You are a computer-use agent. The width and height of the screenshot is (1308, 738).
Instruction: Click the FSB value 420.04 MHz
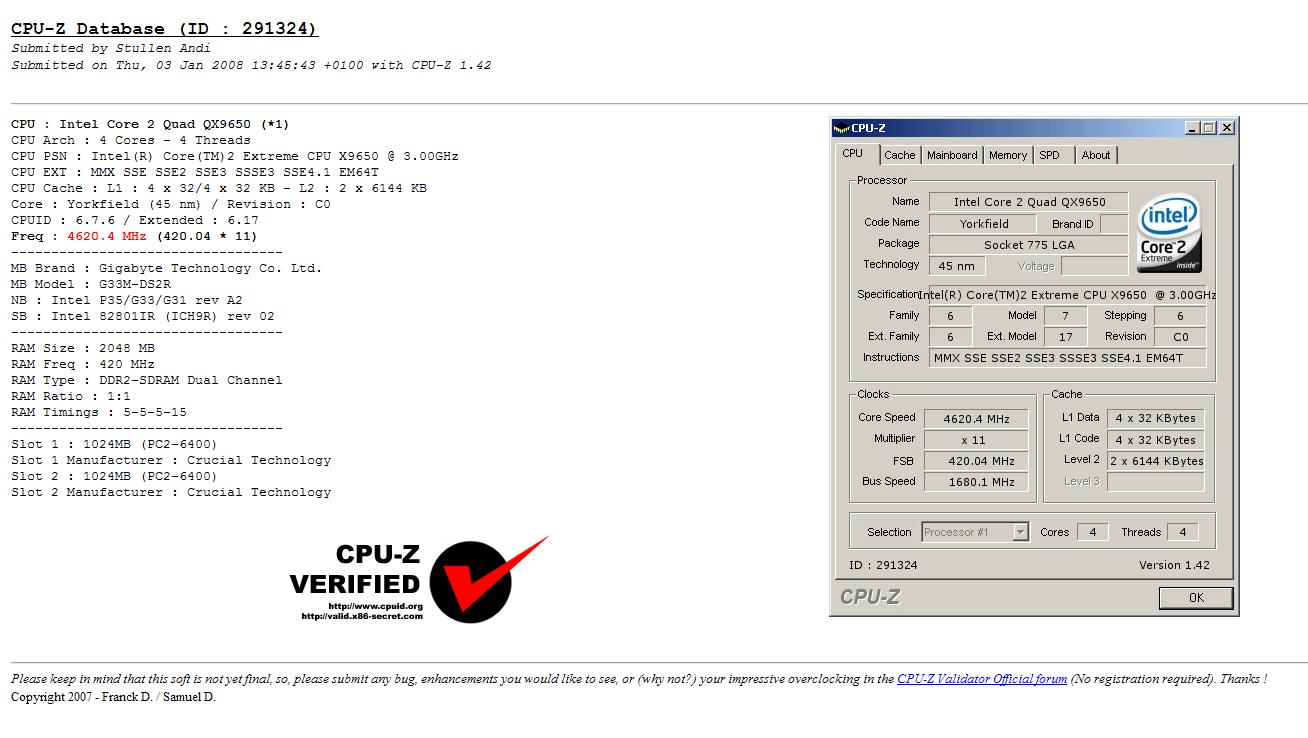tap(976, 461)
